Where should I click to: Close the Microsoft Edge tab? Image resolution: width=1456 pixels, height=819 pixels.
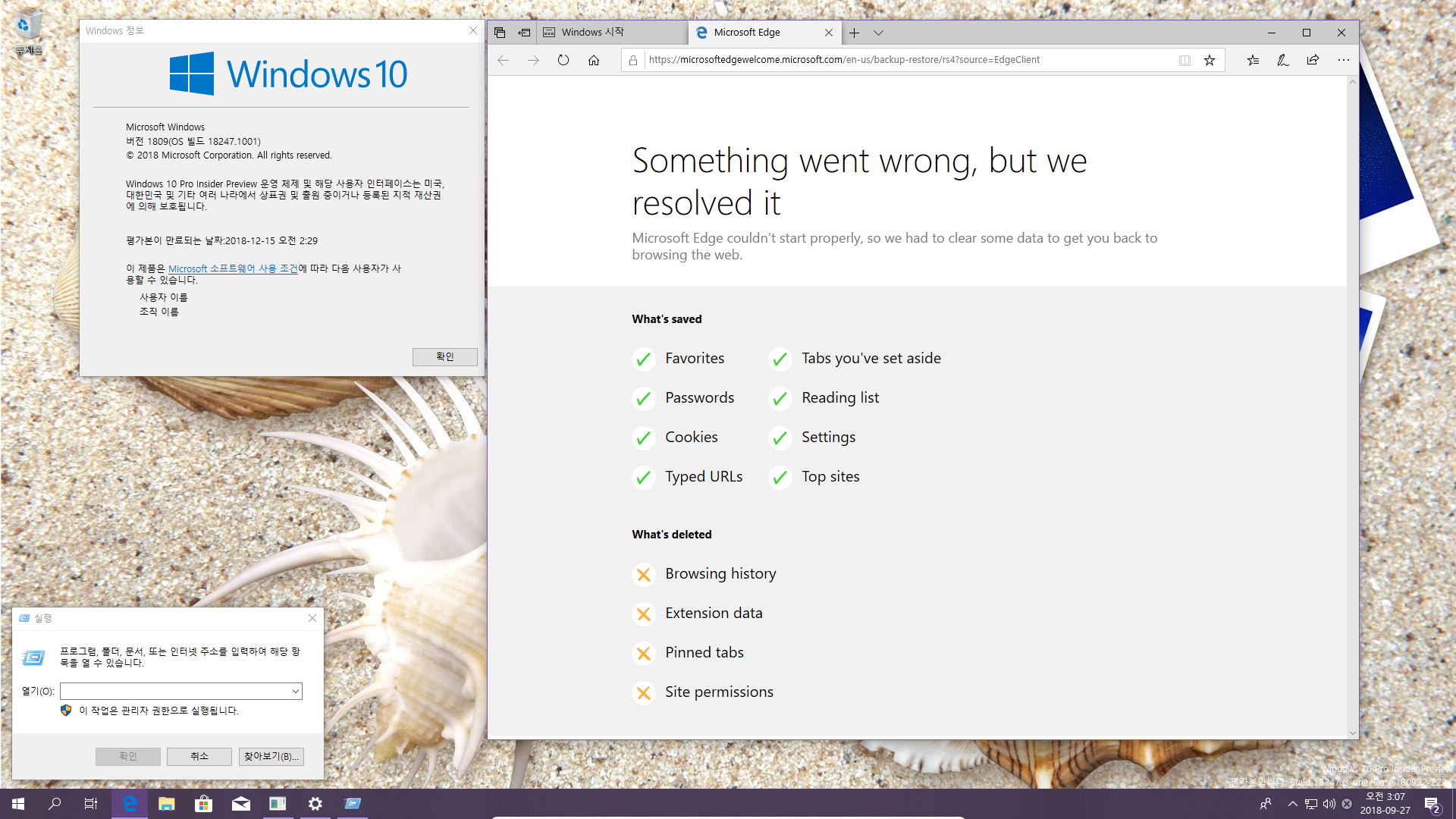pyautogui.click(x=829, y=33)
